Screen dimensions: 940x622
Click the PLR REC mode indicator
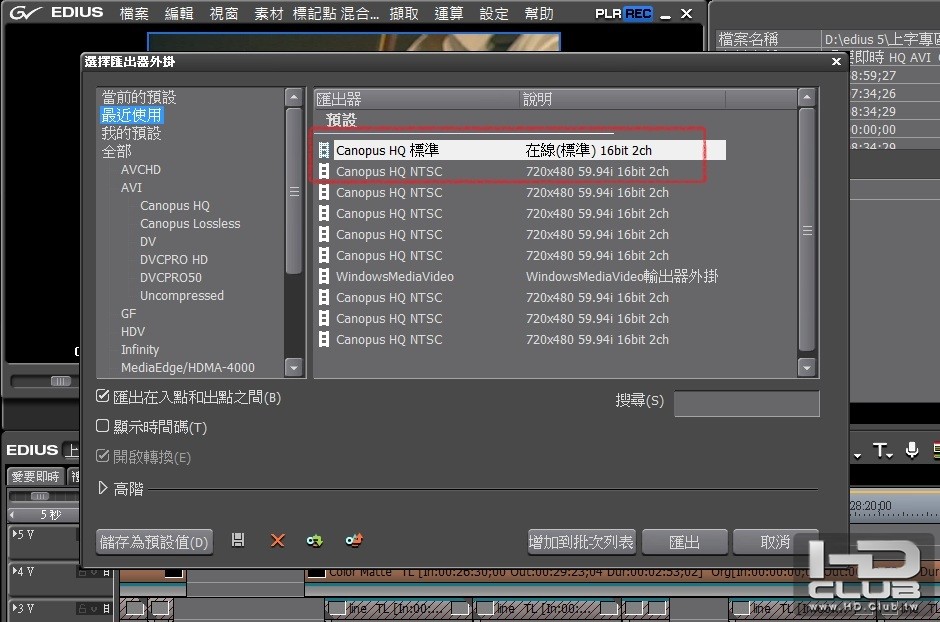tap(623, 13)
